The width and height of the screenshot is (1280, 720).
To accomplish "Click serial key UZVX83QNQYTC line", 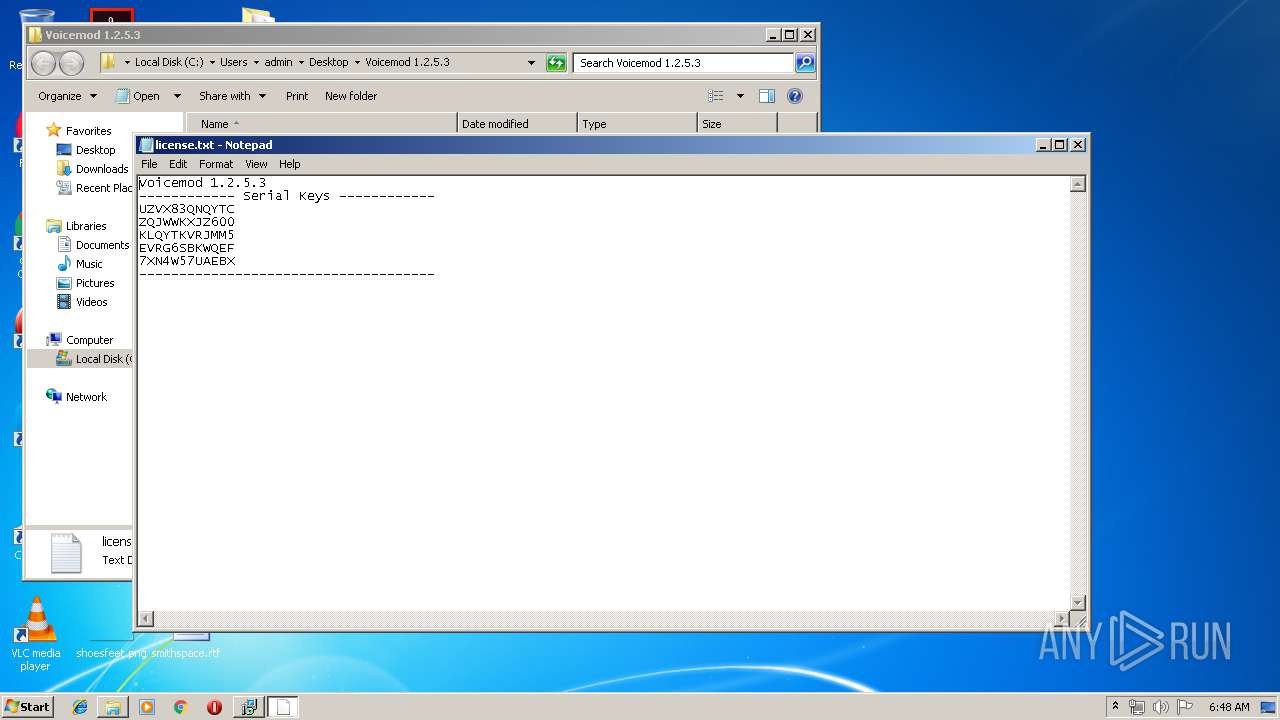I will [187, 209].
